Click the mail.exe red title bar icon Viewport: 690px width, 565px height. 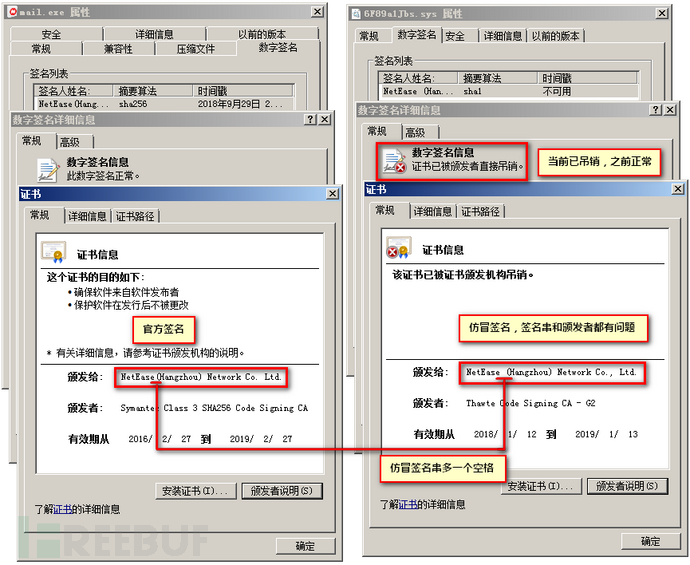click(13, 12)
